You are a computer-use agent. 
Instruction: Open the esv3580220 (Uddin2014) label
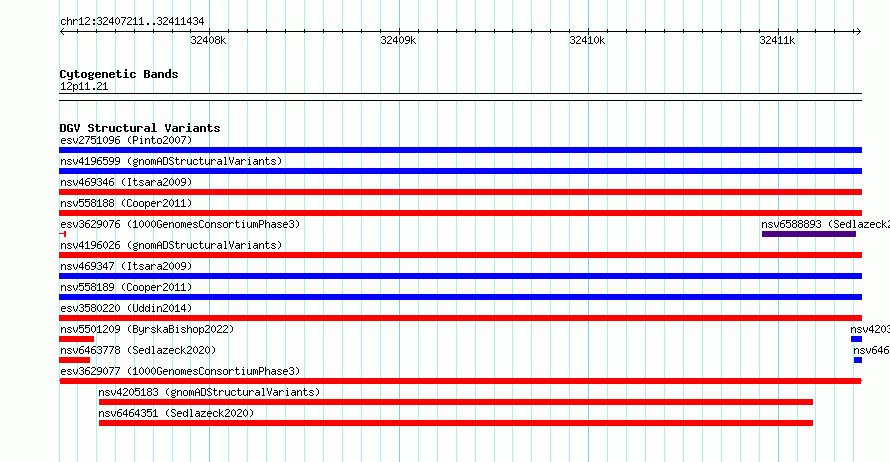[126, 308]
